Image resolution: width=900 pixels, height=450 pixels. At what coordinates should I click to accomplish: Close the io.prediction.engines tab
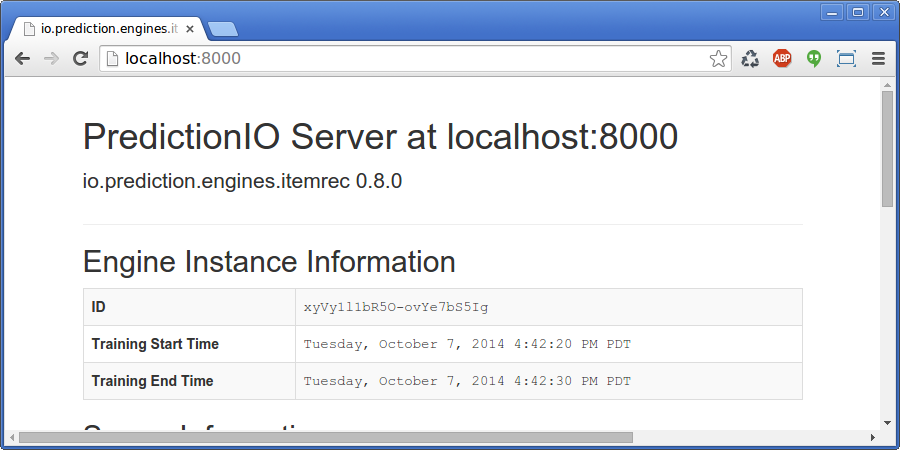(190, 29)
